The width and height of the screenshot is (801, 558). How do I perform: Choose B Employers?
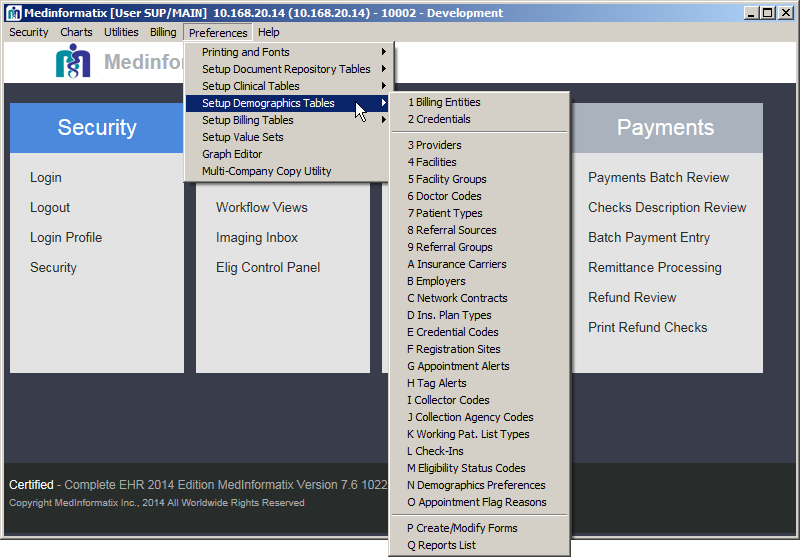(479, 281)
